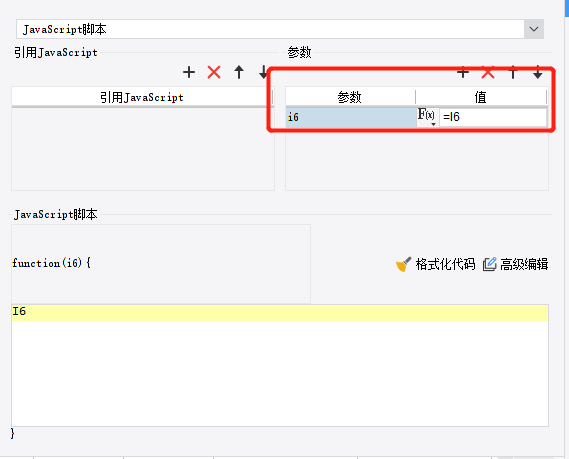Move the referenced JavaScript entry up
569x459 pixels.
(x=239, y=72)
